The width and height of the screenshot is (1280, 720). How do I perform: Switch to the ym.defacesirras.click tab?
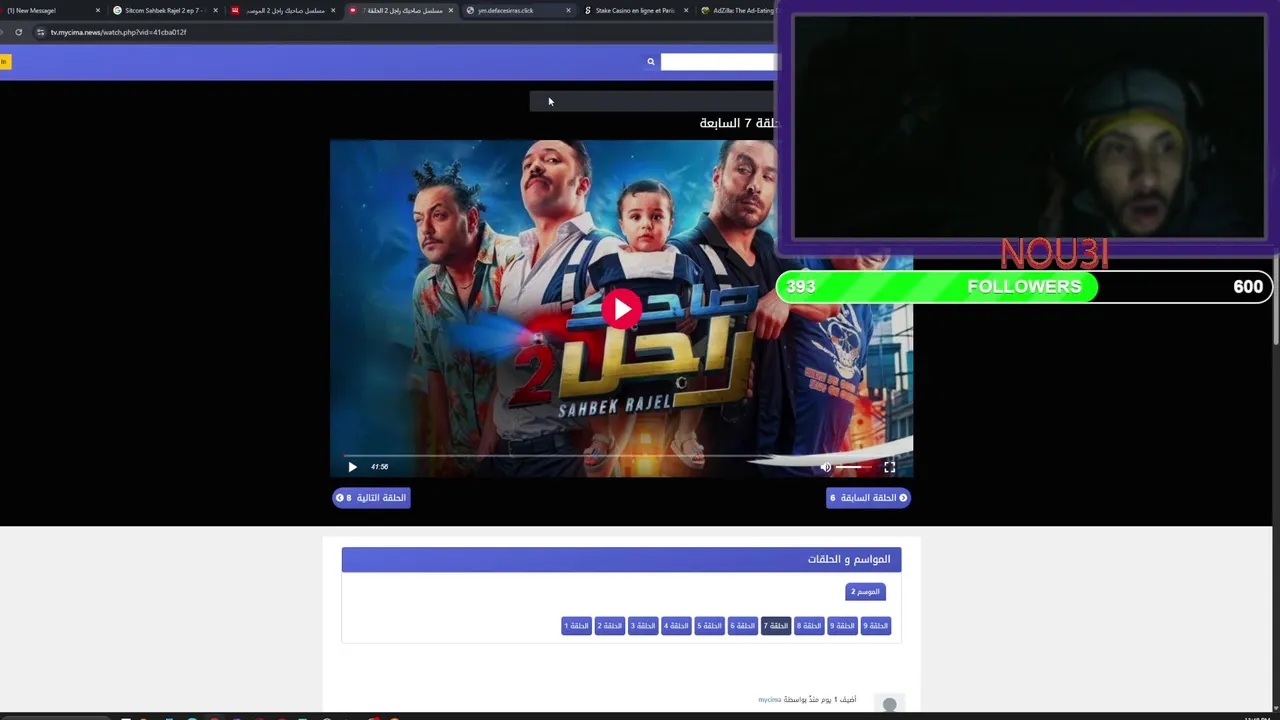click(518, 10)
